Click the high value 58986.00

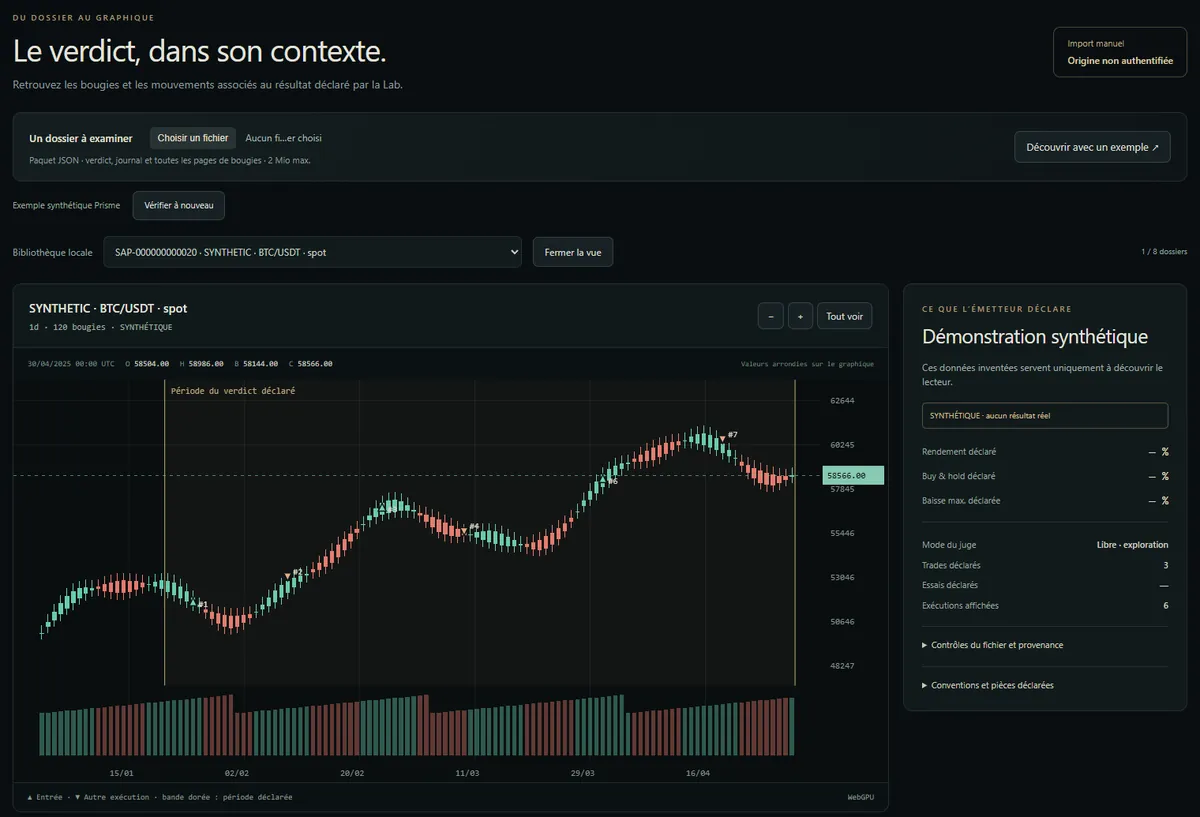(206, 364)
